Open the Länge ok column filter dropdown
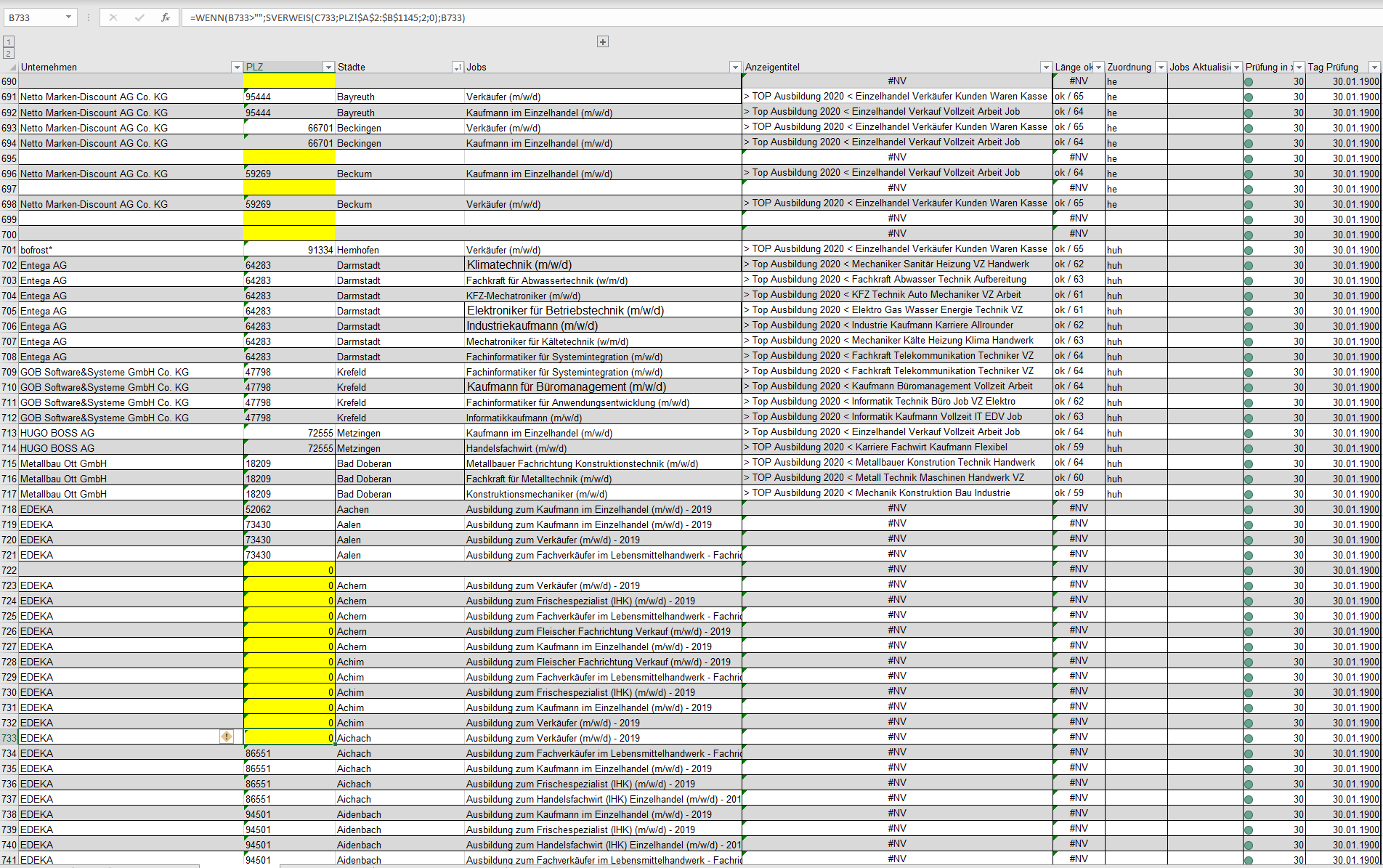 point(1098,67)
